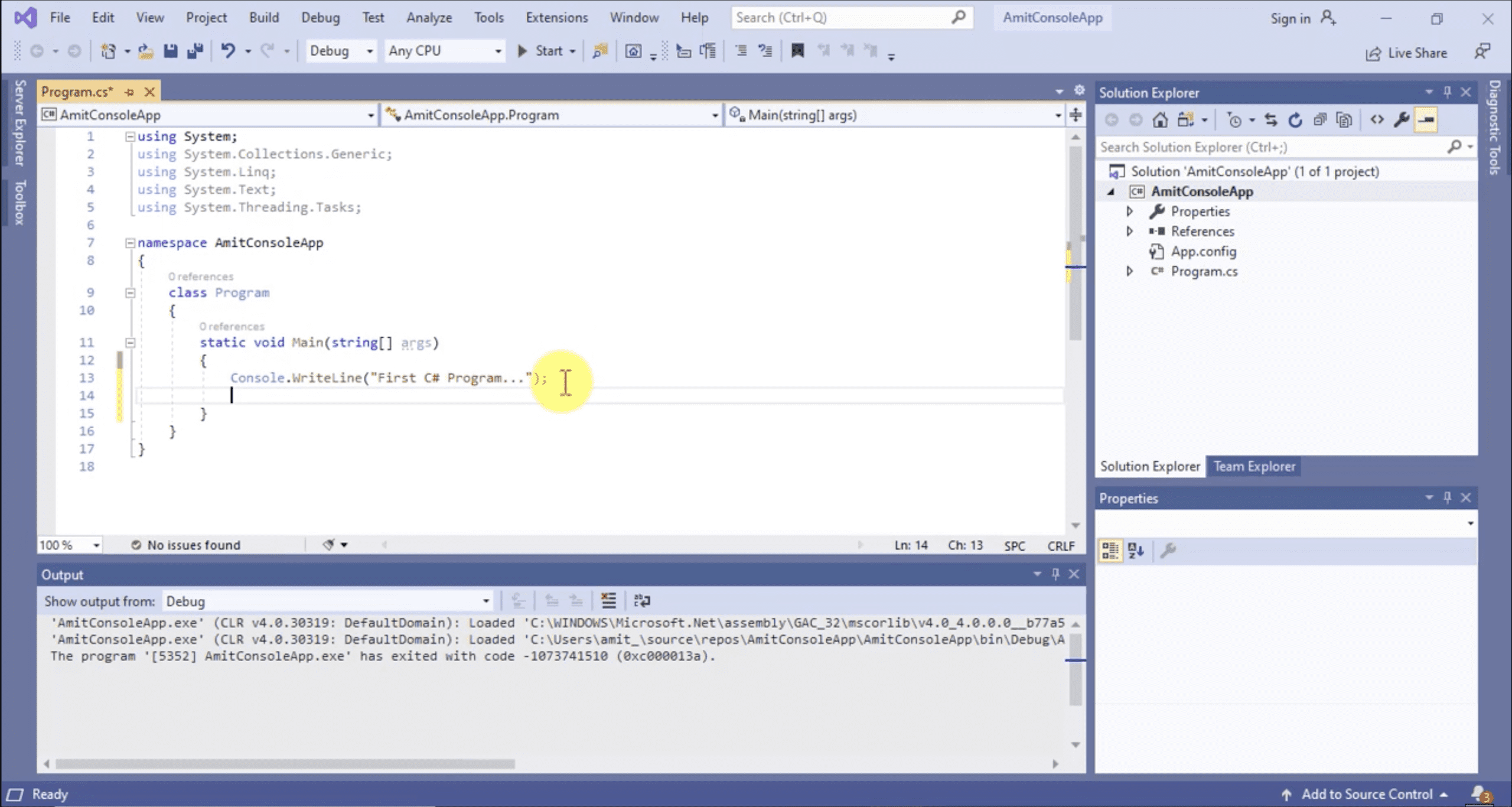
Task: Click Add to Source Control
Action: click(x=1367, y=795)
